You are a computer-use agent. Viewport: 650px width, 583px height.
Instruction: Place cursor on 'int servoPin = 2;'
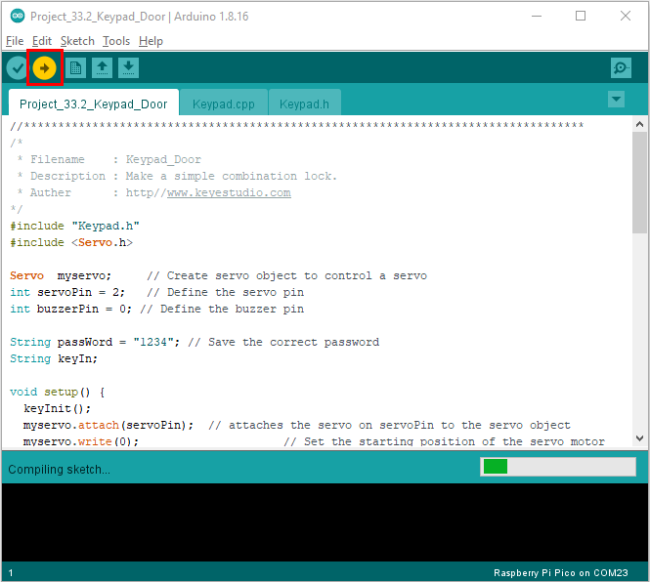67,292
